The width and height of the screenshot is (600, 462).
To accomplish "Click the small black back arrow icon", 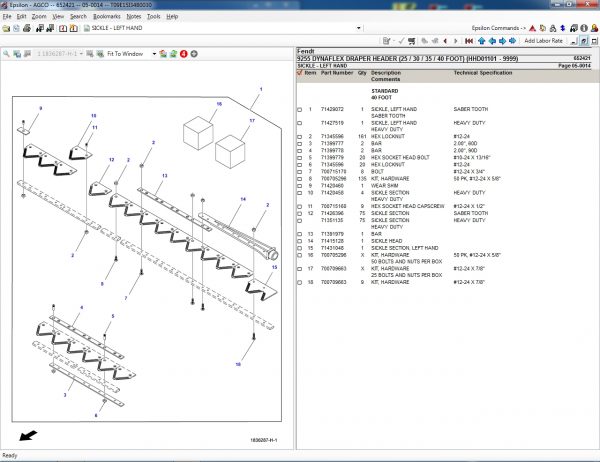I will [445, 41].
